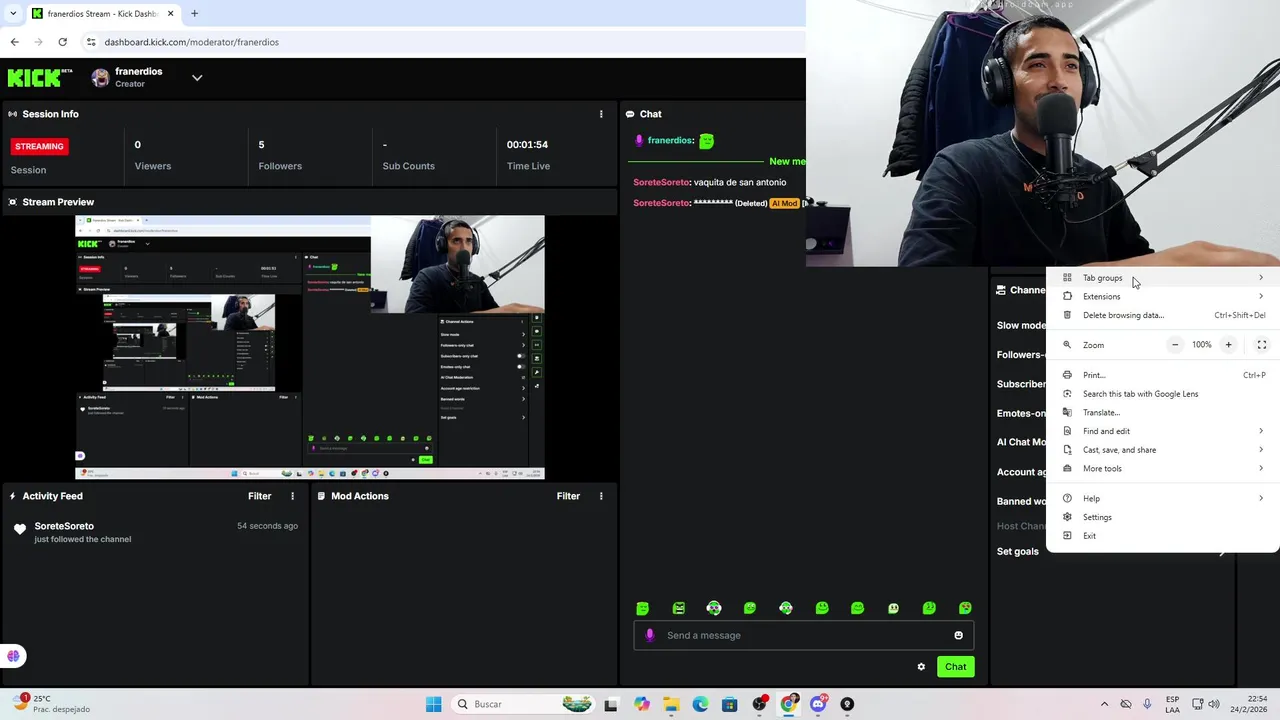Viewport: 1280px width, 720px height.
Task: Click the Windows taskbar search box
Action: 523,704
